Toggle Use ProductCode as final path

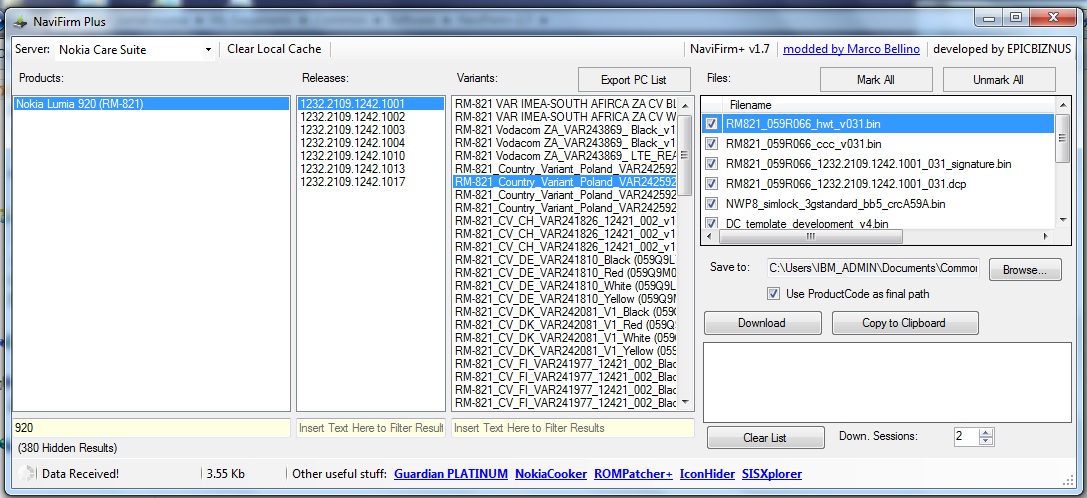pos(774,294)
